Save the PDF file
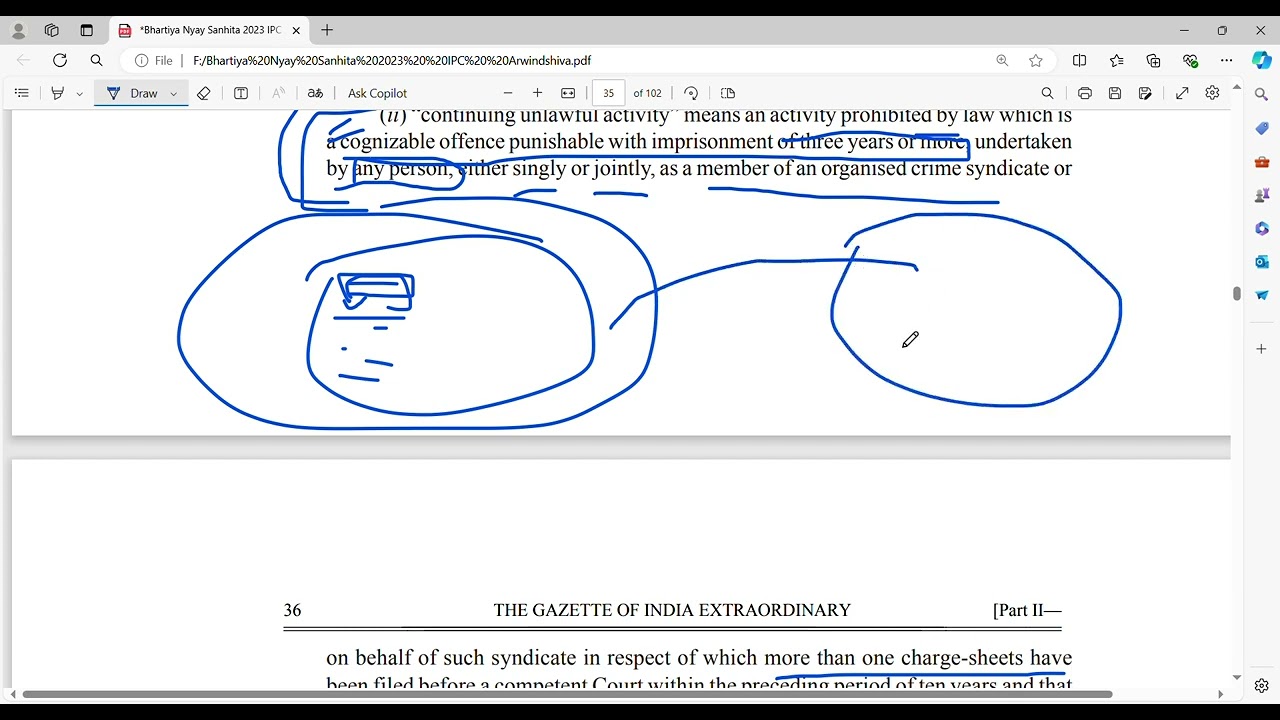Image resolution: width=1280 pixels, height=720 pixels. tap(1115, 93)
